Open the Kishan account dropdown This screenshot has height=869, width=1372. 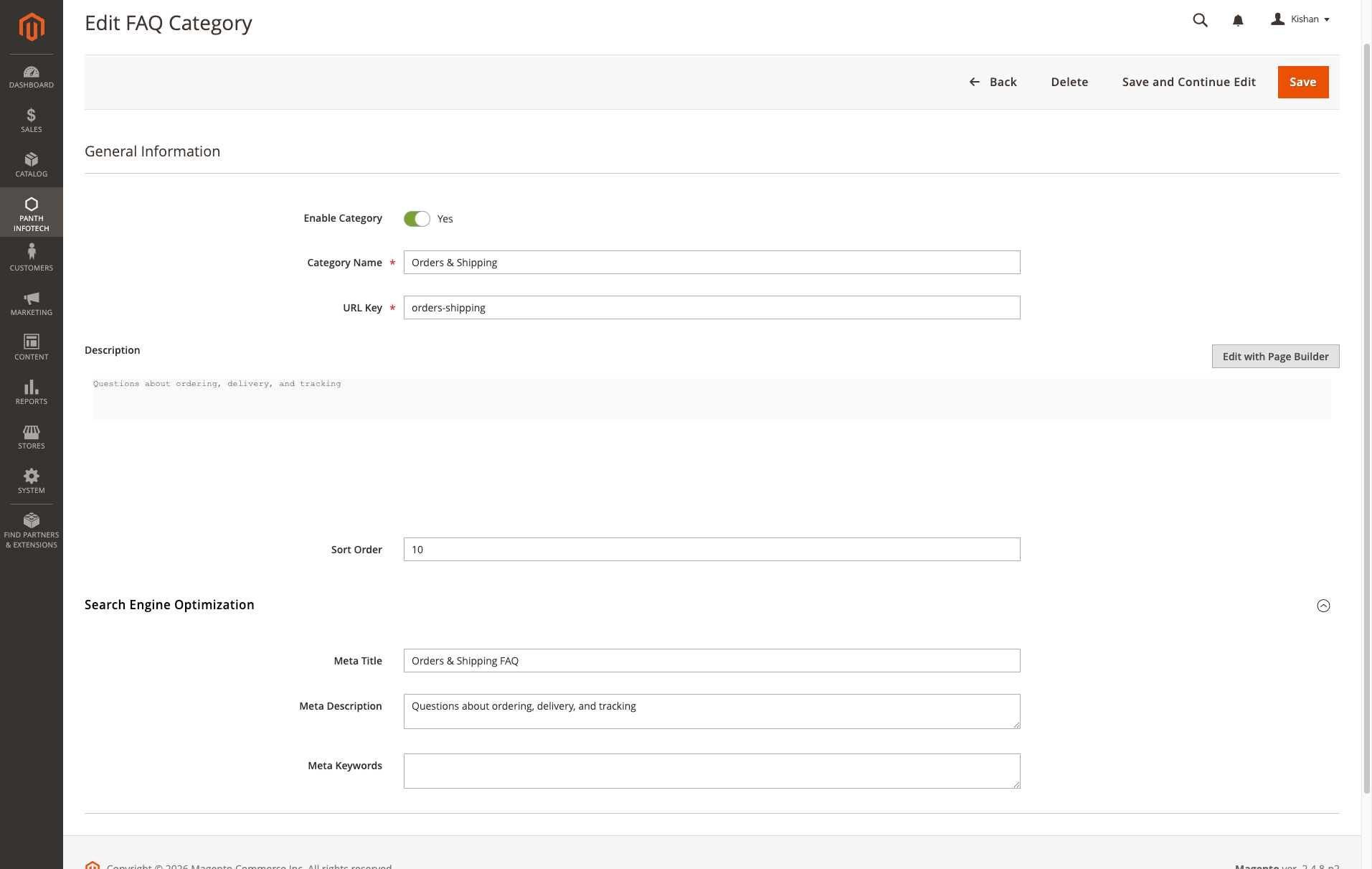tap(1300, 19)
